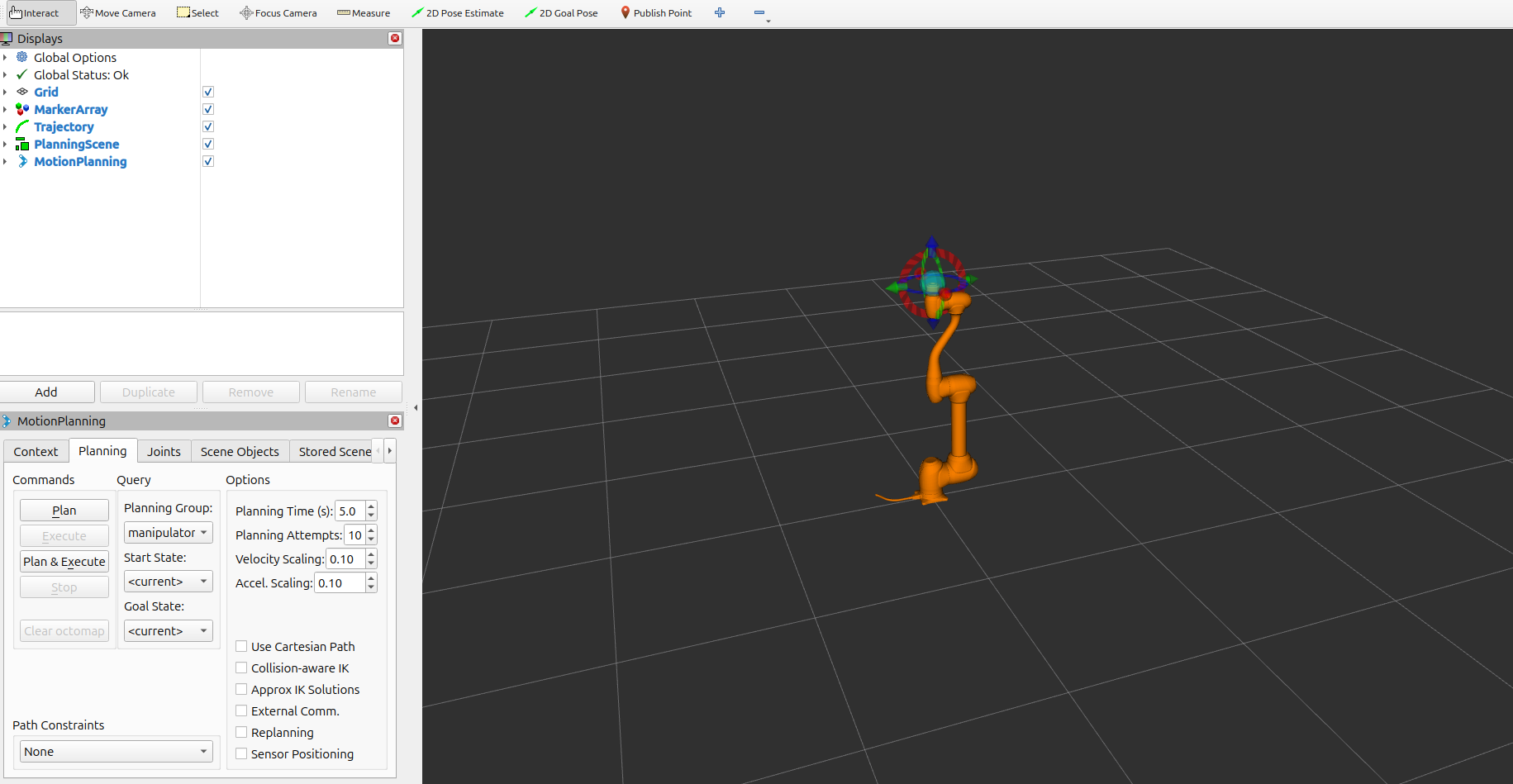The height and width of the screenshot is (784, 1513).
Task: Close the MotionPlanning panel
Action: point(395,421)
